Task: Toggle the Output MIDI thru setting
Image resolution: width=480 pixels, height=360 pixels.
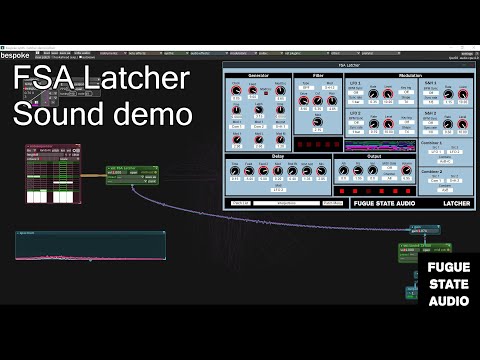Action: tap(389, 168)
